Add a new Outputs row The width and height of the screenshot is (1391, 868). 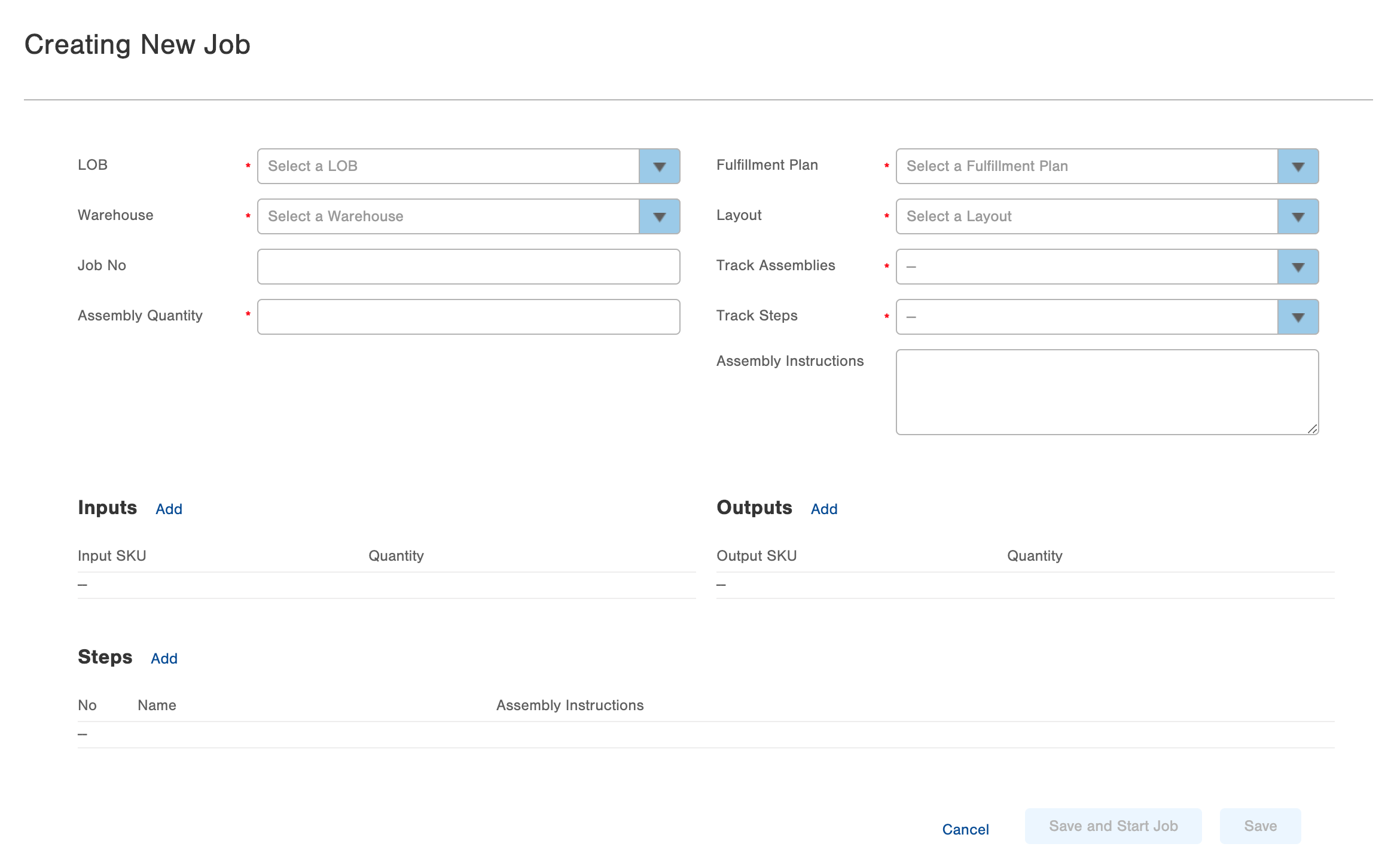[823, 509]
